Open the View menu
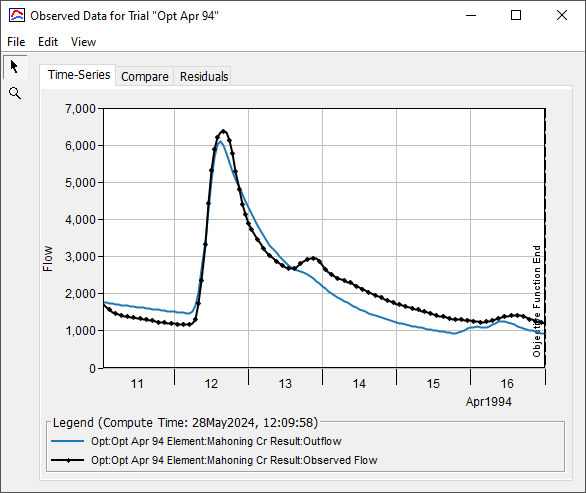The image size is (586, 493). (x=83, y=42)
